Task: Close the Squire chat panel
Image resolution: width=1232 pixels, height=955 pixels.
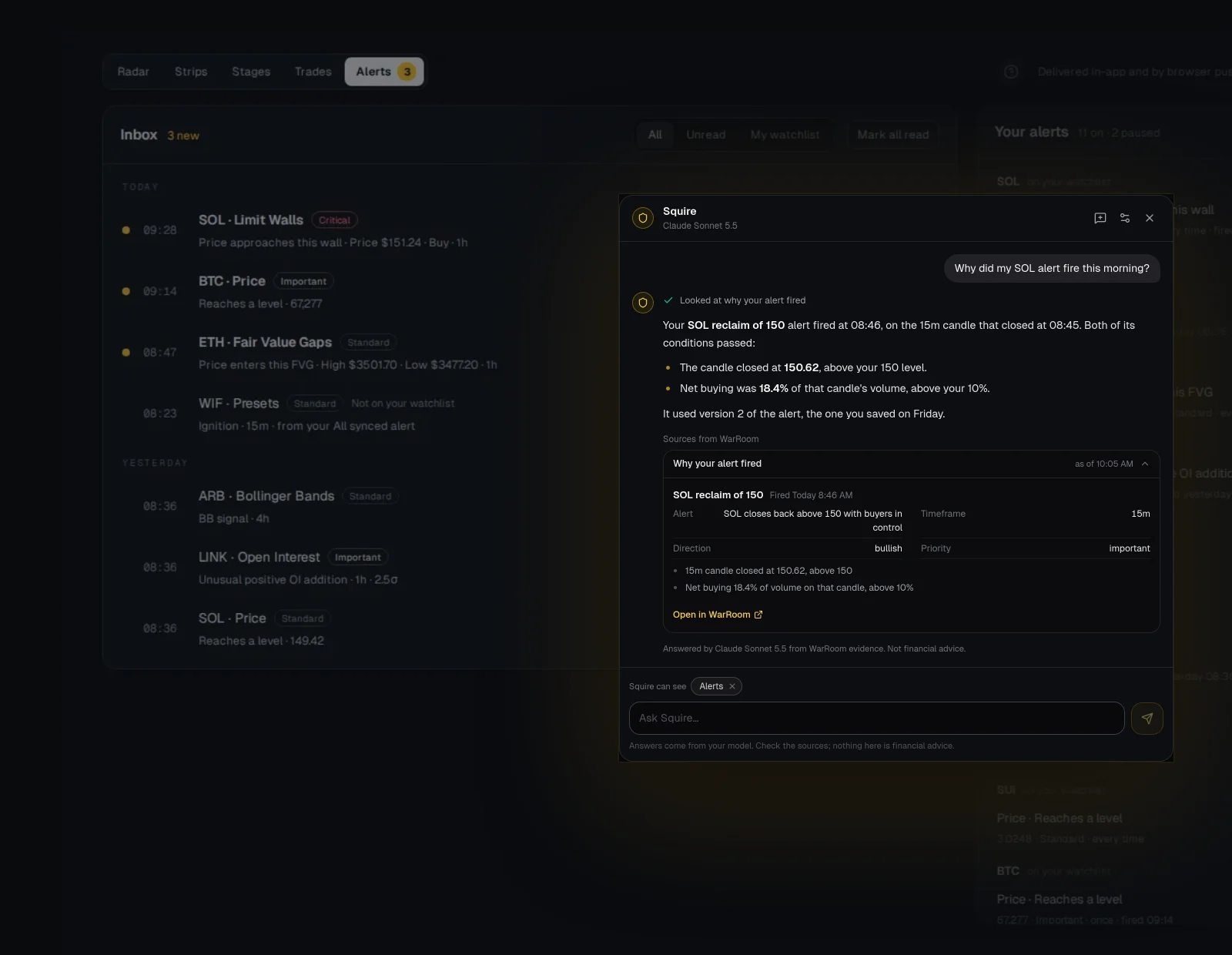Action: (1150, 218)
